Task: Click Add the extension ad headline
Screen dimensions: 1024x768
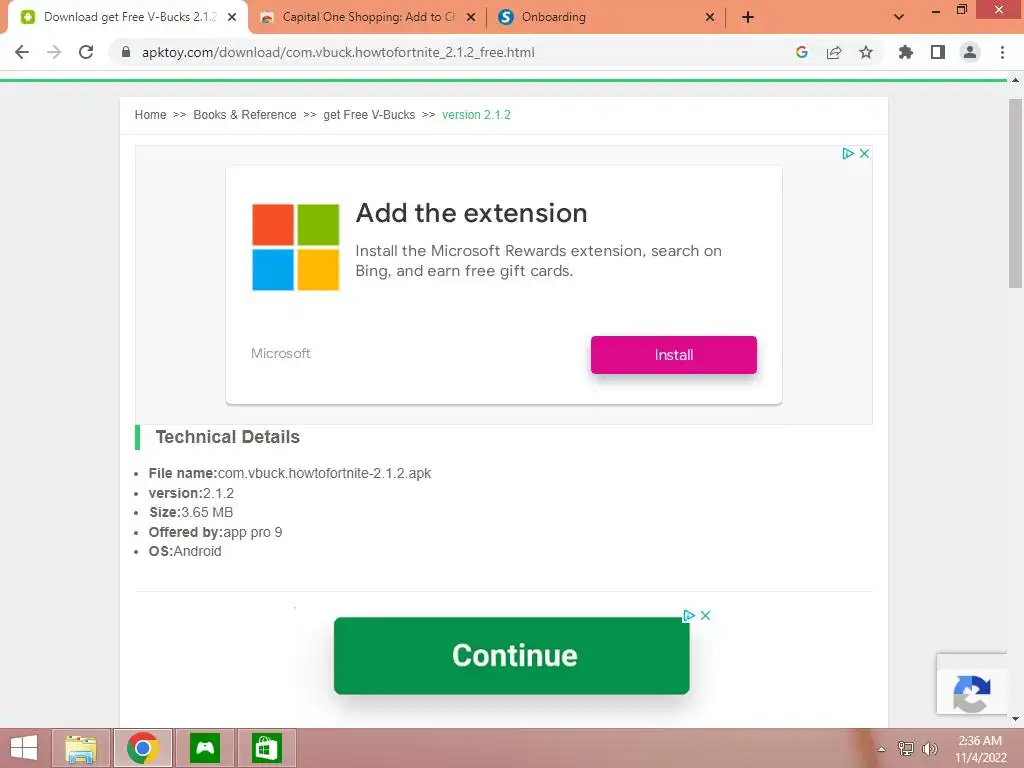Action: pyautogui.click(x=471, y=213)
